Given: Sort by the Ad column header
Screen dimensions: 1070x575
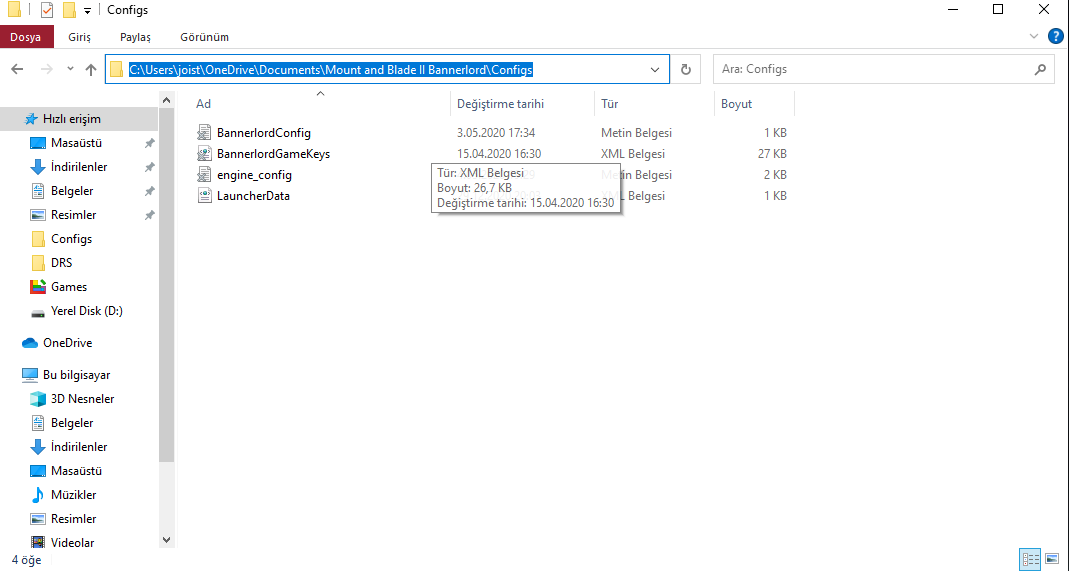Looking at the screenshot, I should (203, 104).
